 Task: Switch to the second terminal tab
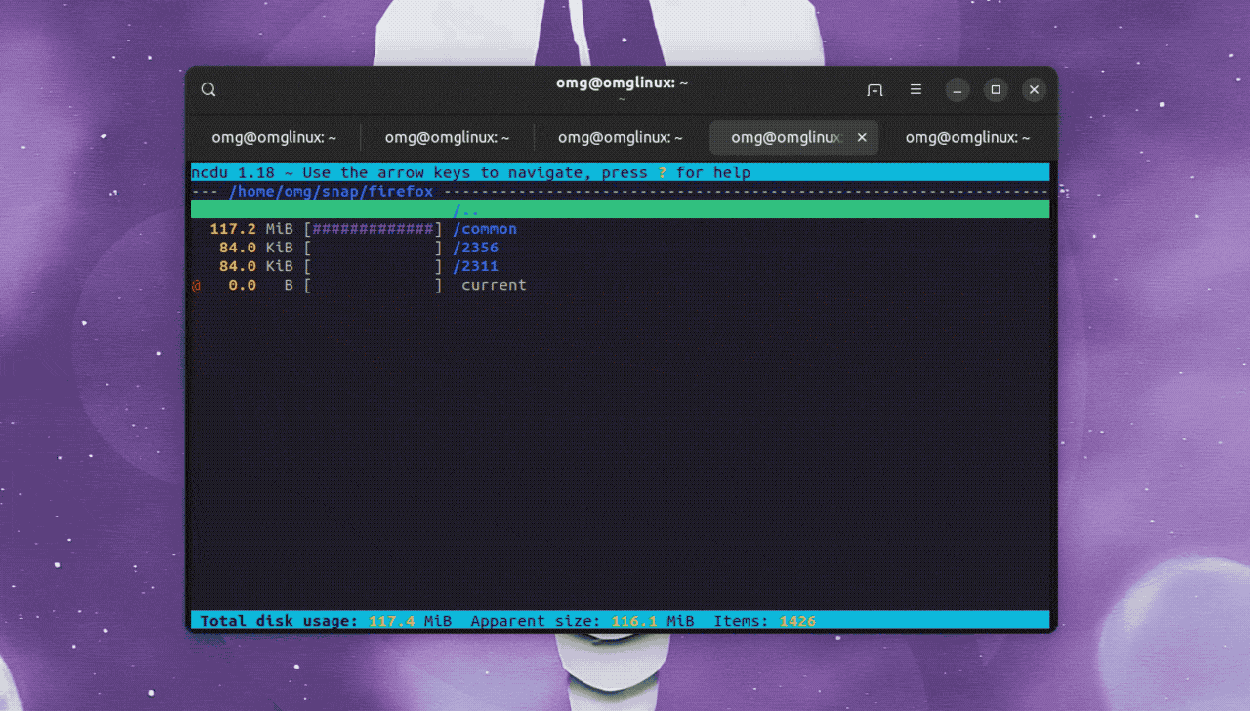447,138
